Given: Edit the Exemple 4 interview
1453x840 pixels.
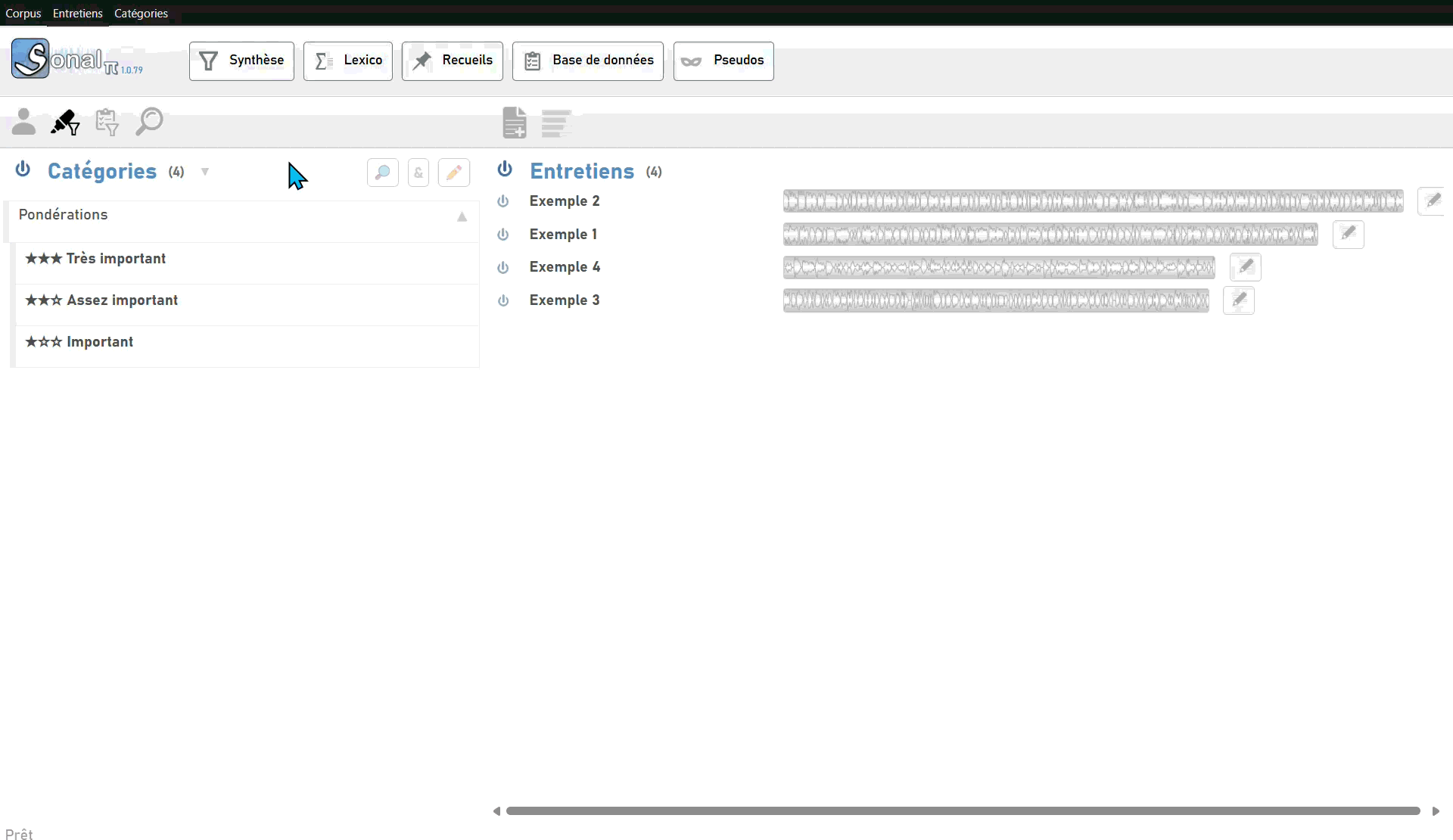Looking at the screenshot, I should (x=1246, y=267).
